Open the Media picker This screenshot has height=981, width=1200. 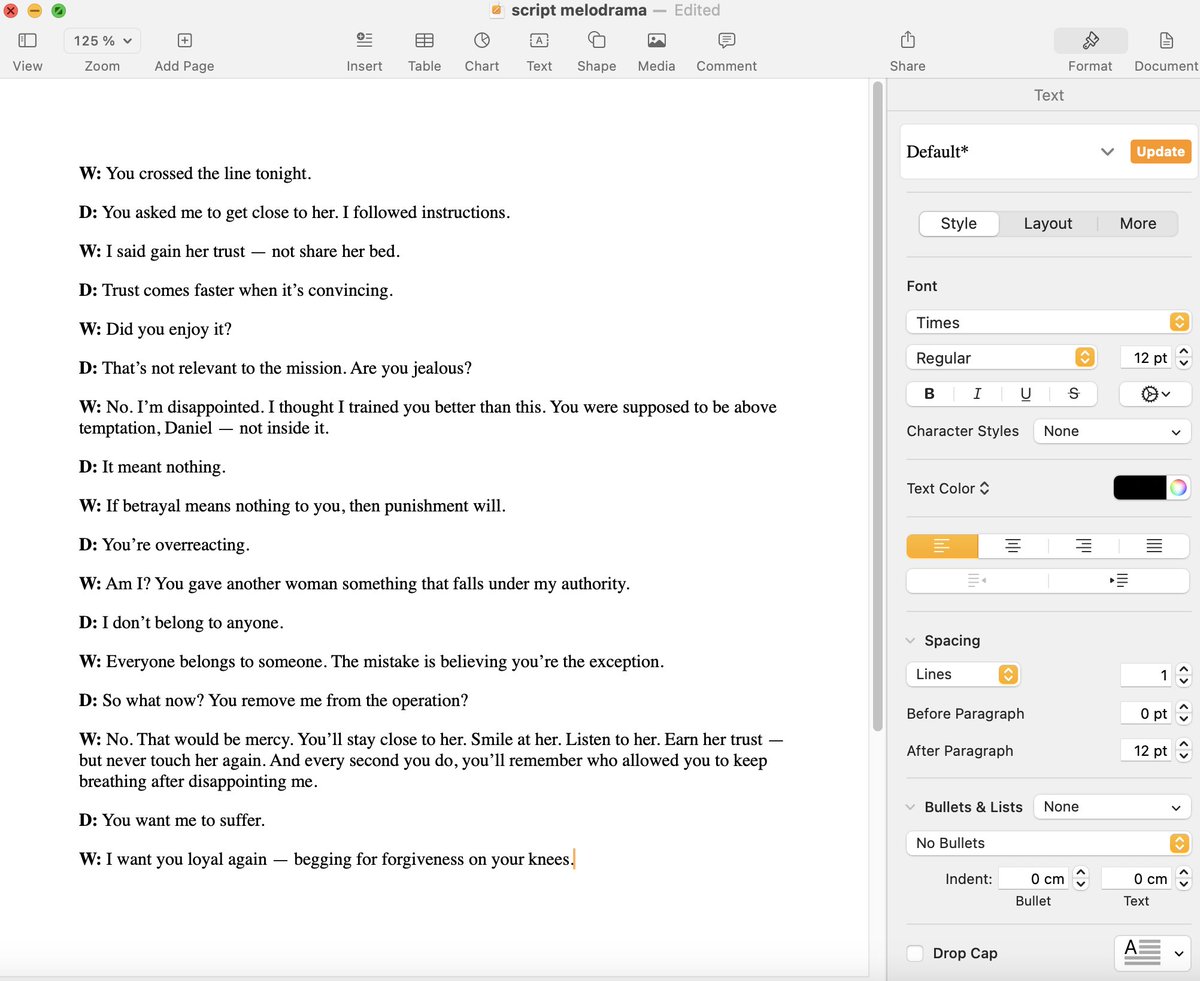(x=657, y=40)
